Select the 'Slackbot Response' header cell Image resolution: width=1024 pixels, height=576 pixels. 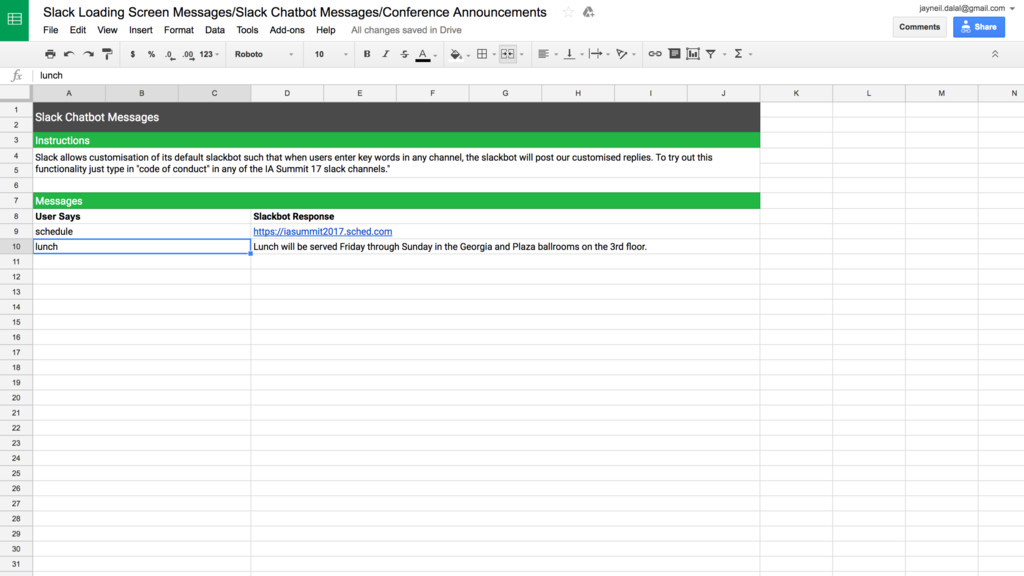point(505,217)
